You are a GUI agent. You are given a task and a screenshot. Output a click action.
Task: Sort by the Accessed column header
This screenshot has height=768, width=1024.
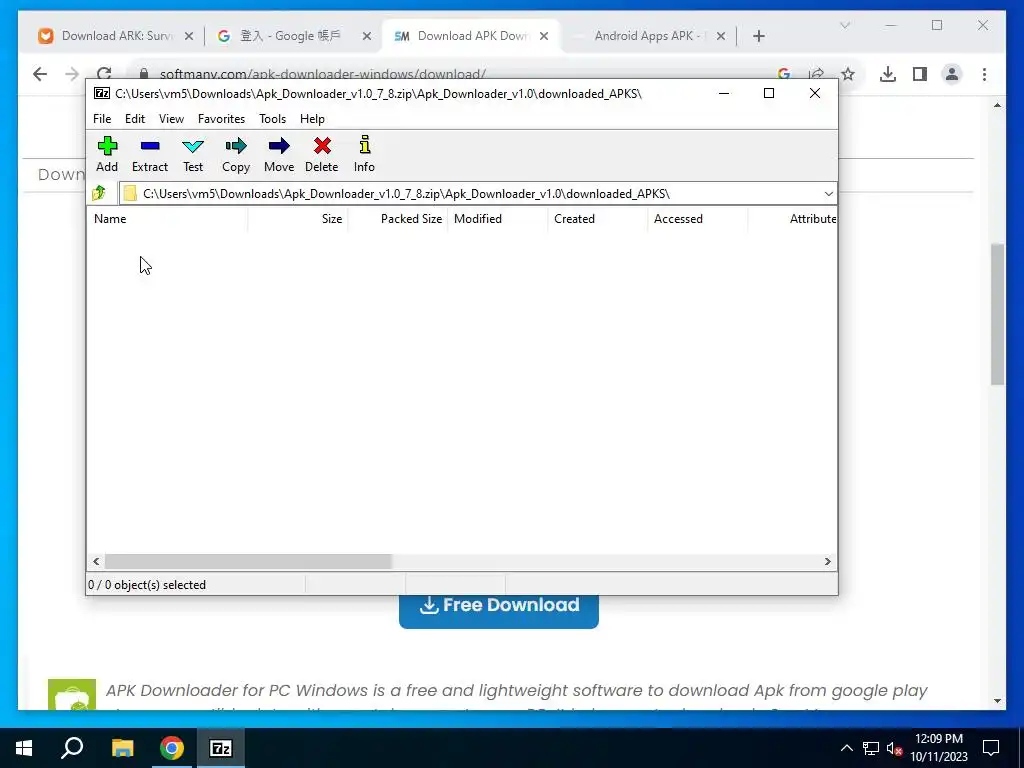pyautogui.click(x=697, y=219)
